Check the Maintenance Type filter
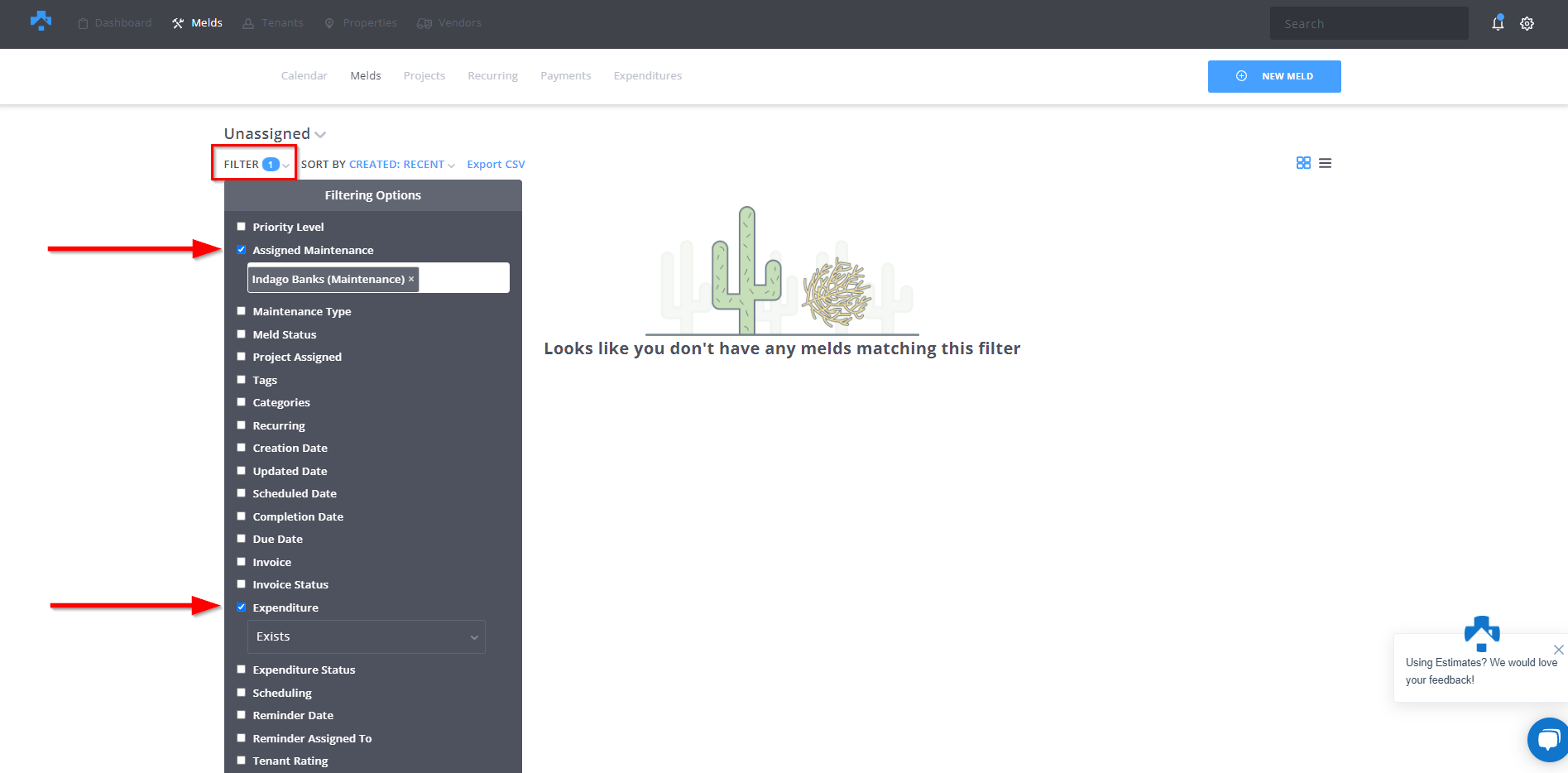1568x773 pixels. tap(242, 311)
